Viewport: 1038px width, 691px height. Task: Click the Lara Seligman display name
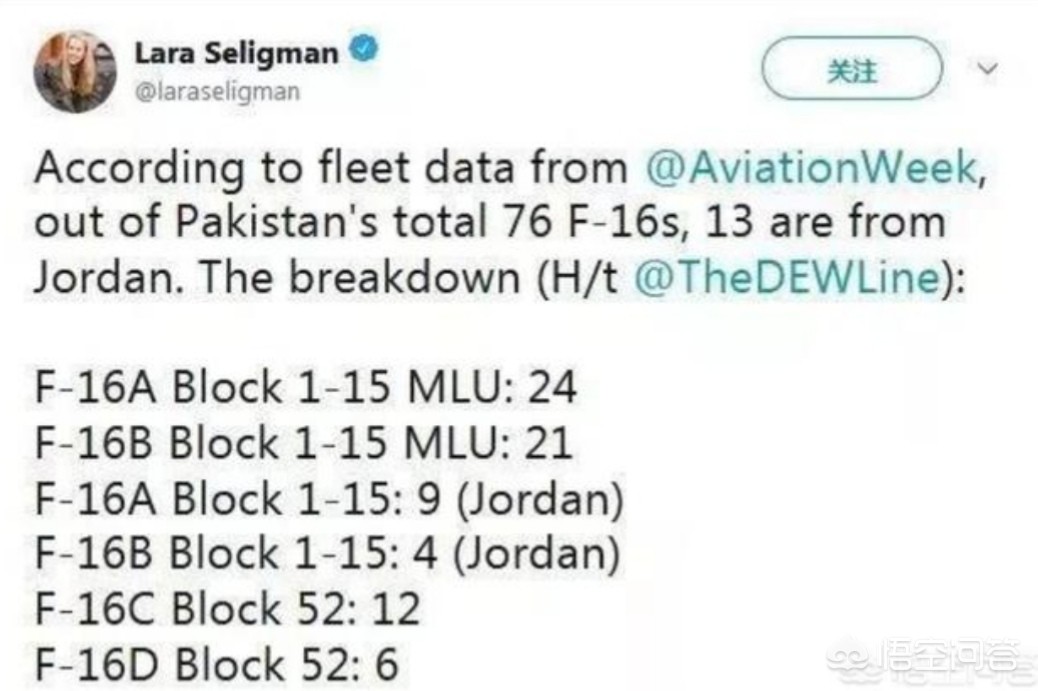(236, 53)
